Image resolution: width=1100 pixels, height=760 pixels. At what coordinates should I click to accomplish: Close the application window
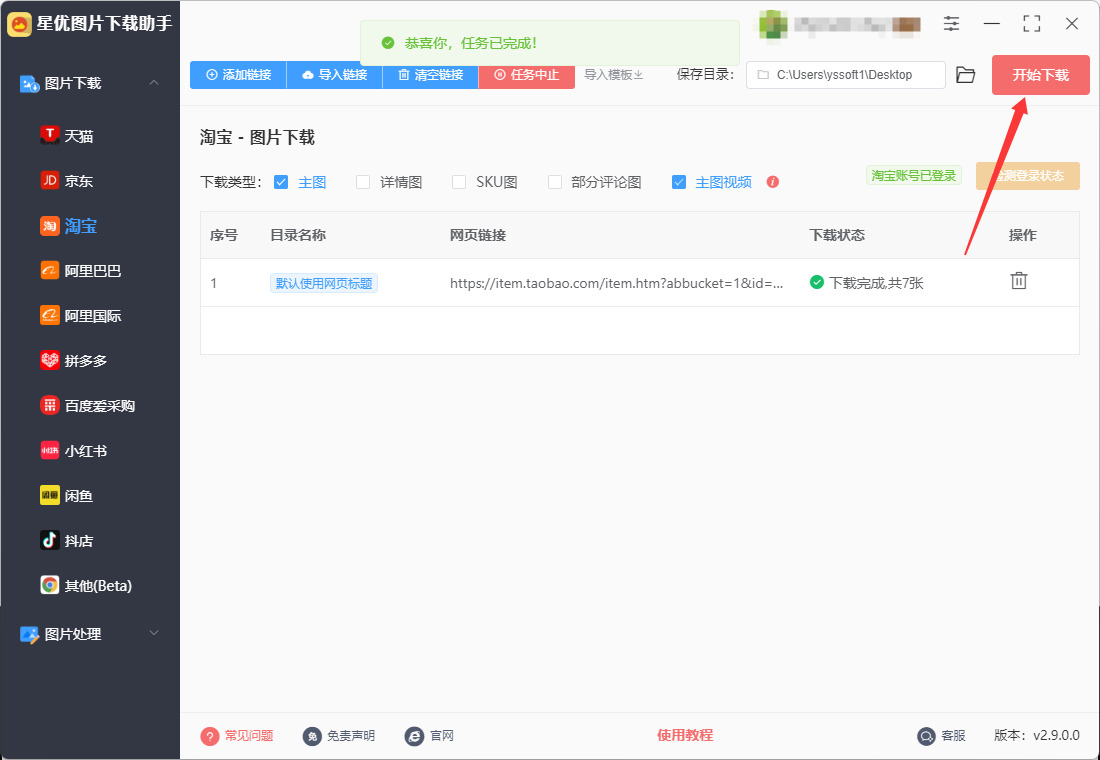click(1071, 24)
